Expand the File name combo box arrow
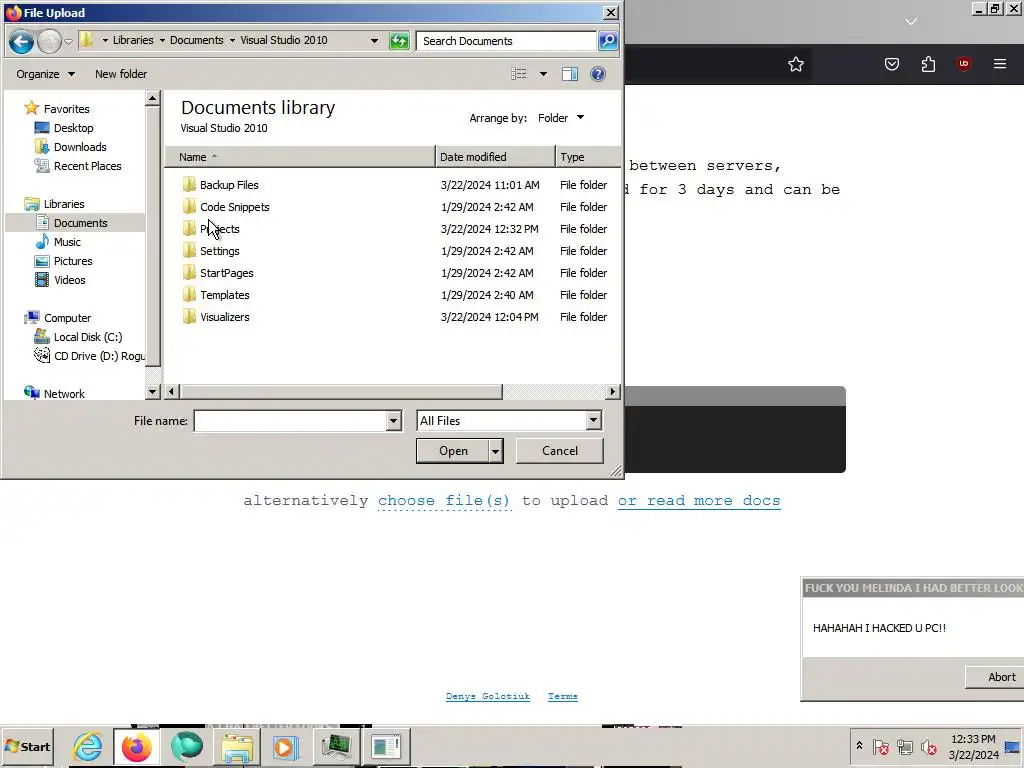The height and width of the screenshot is (768, 1024). point(393,421)
